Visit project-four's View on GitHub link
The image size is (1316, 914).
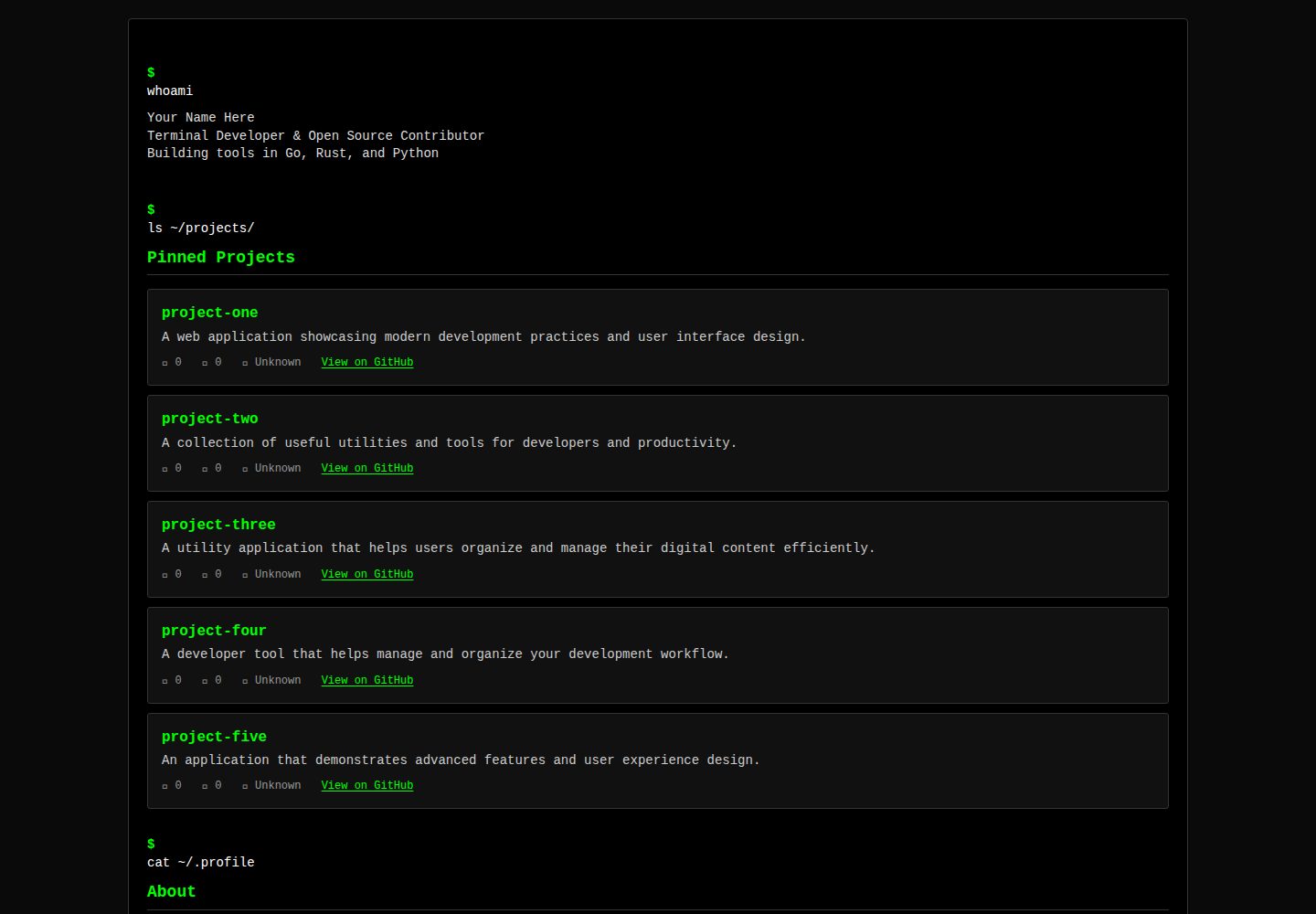tap(367, 680)
